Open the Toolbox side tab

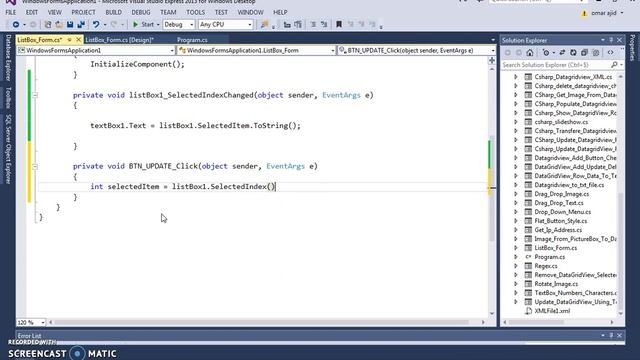point(8,98)
